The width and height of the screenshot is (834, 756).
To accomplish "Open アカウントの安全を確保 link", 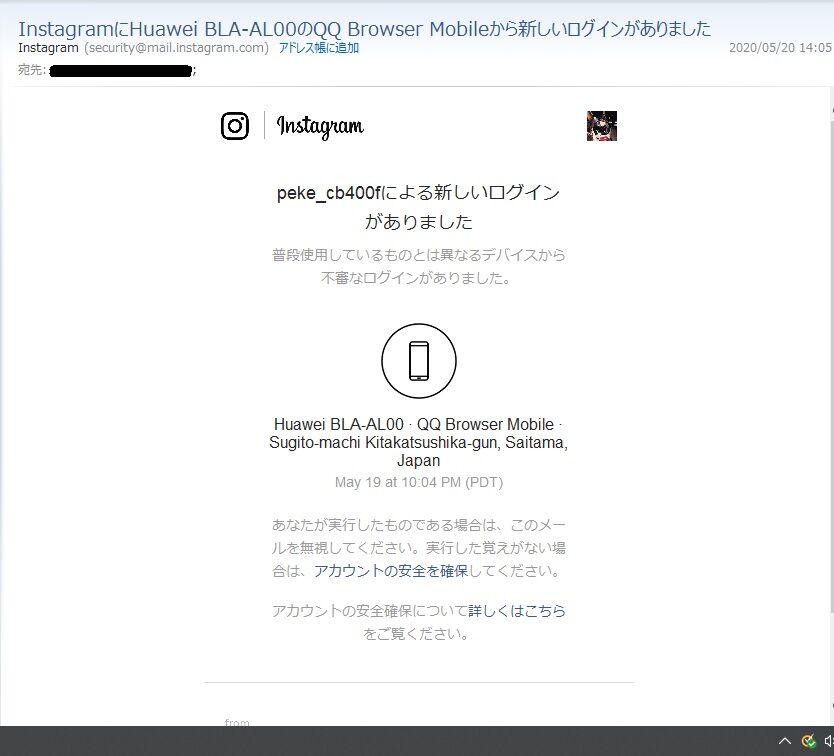I will 391,571.
